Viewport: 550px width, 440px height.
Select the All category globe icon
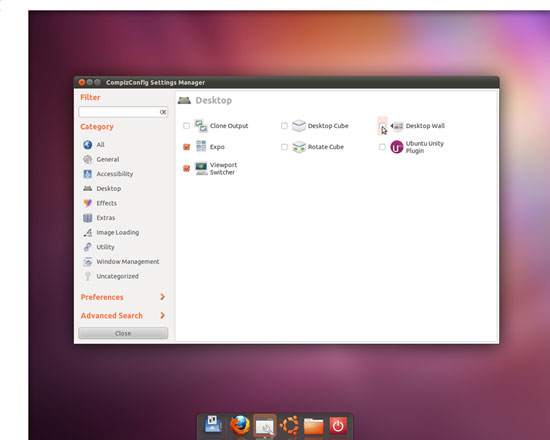[88, 145]
